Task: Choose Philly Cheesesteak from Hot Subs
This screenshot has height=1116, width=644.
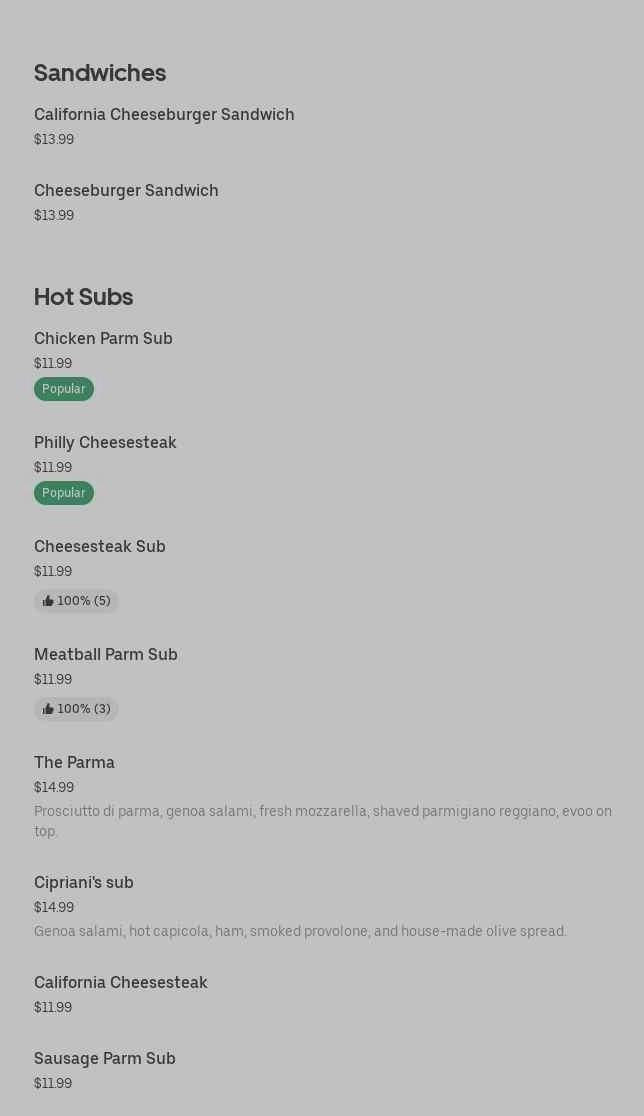Action: tap(105, 443)
